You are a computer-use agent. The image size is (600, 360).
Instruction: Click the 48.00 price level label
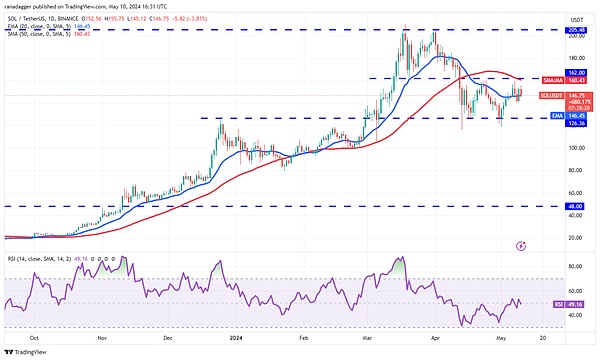(576, 206)
